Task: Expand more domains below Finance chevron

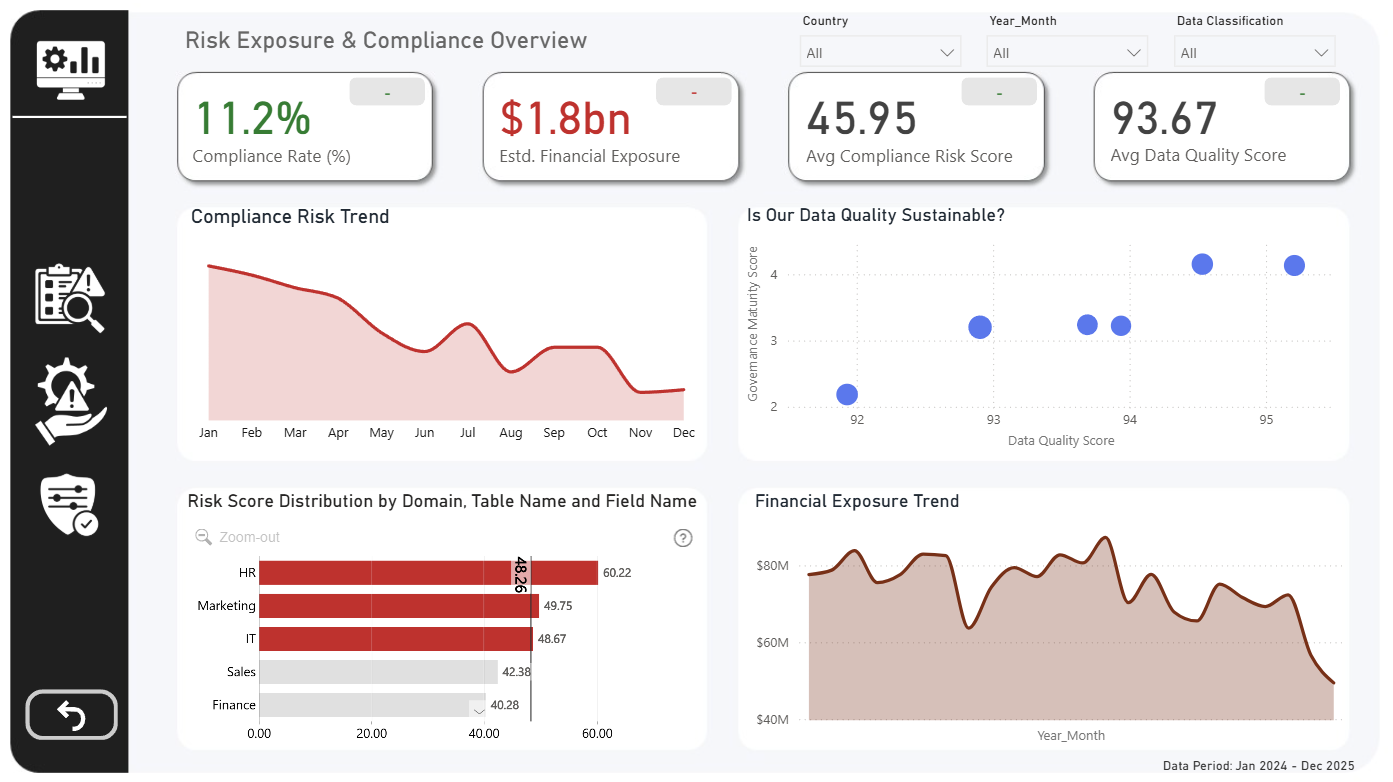Action: pos(478,710)
